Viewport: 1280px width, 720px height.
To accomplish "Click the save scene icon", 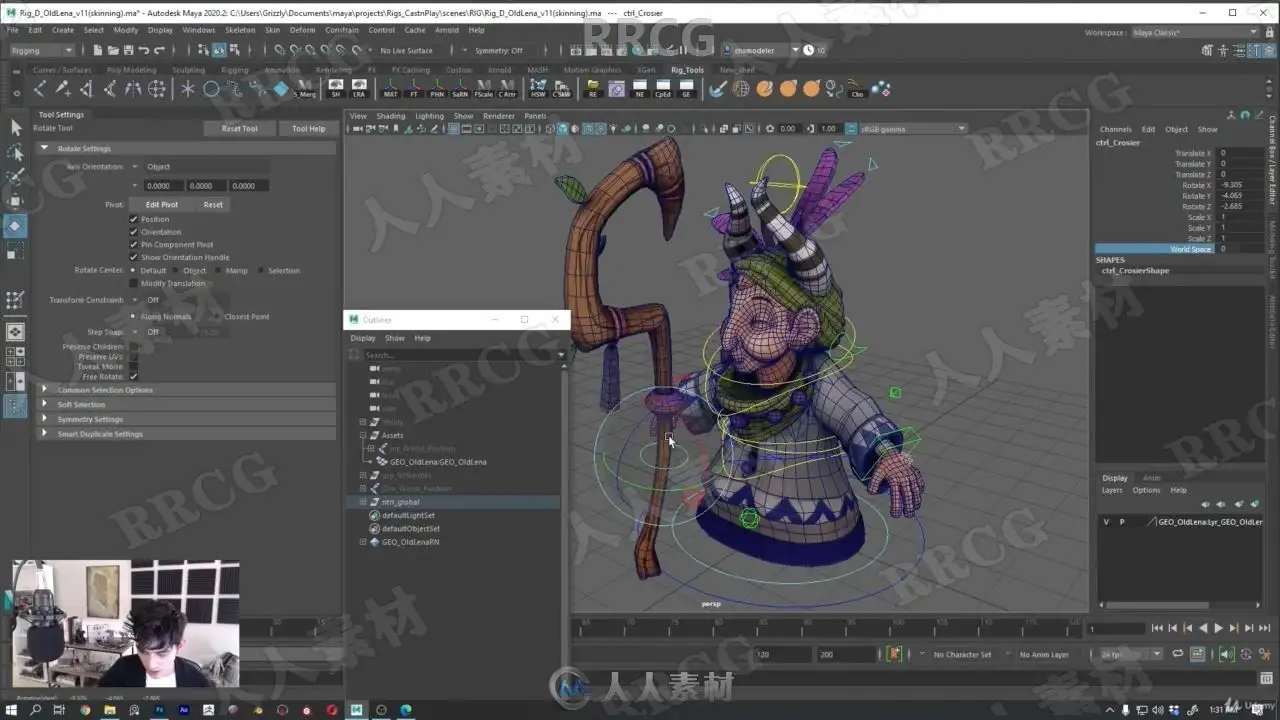I will coord(129,50).
